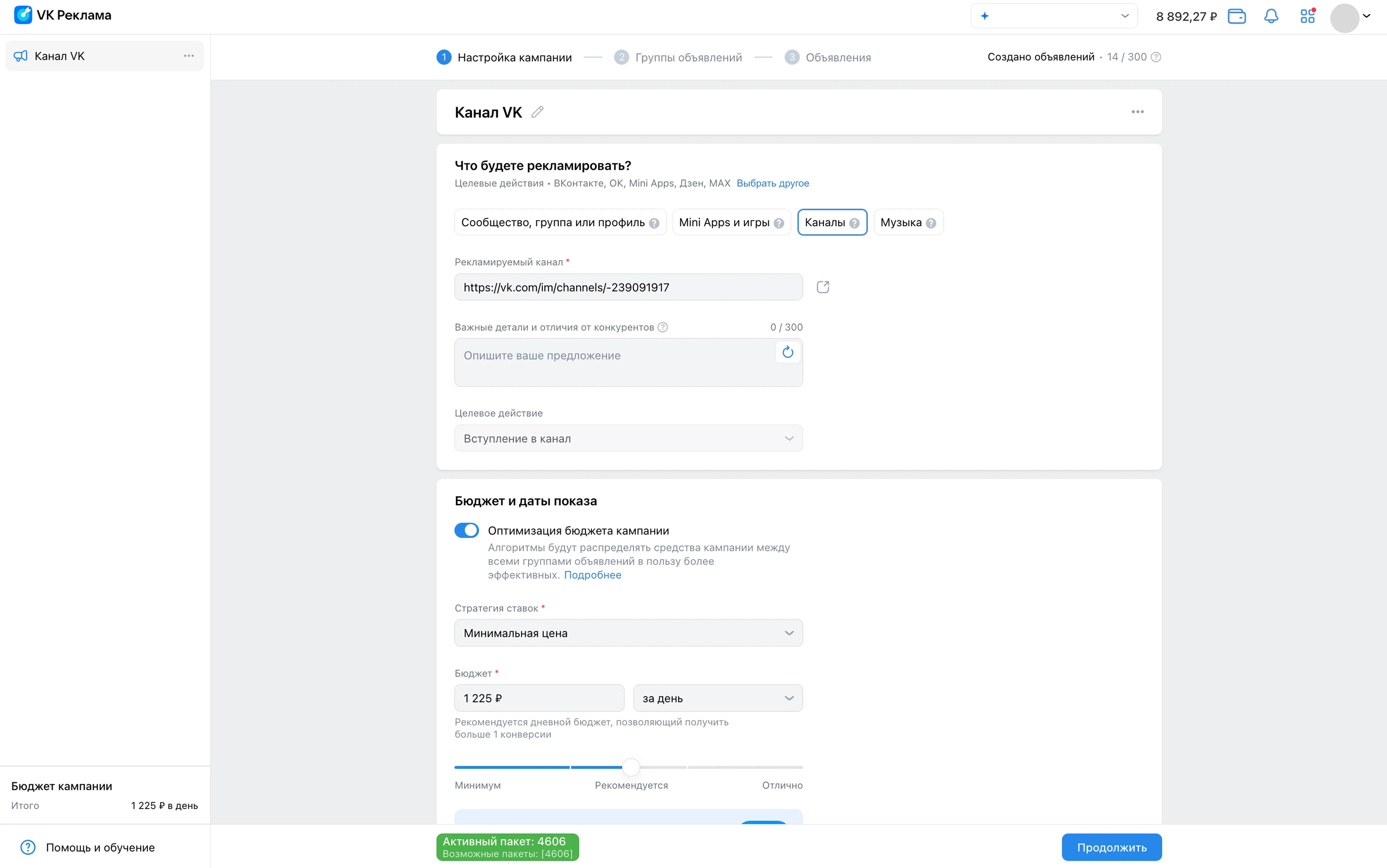The image size is (1387, 868).
Task: Go to Настройка кампании step
Action: 504,57
